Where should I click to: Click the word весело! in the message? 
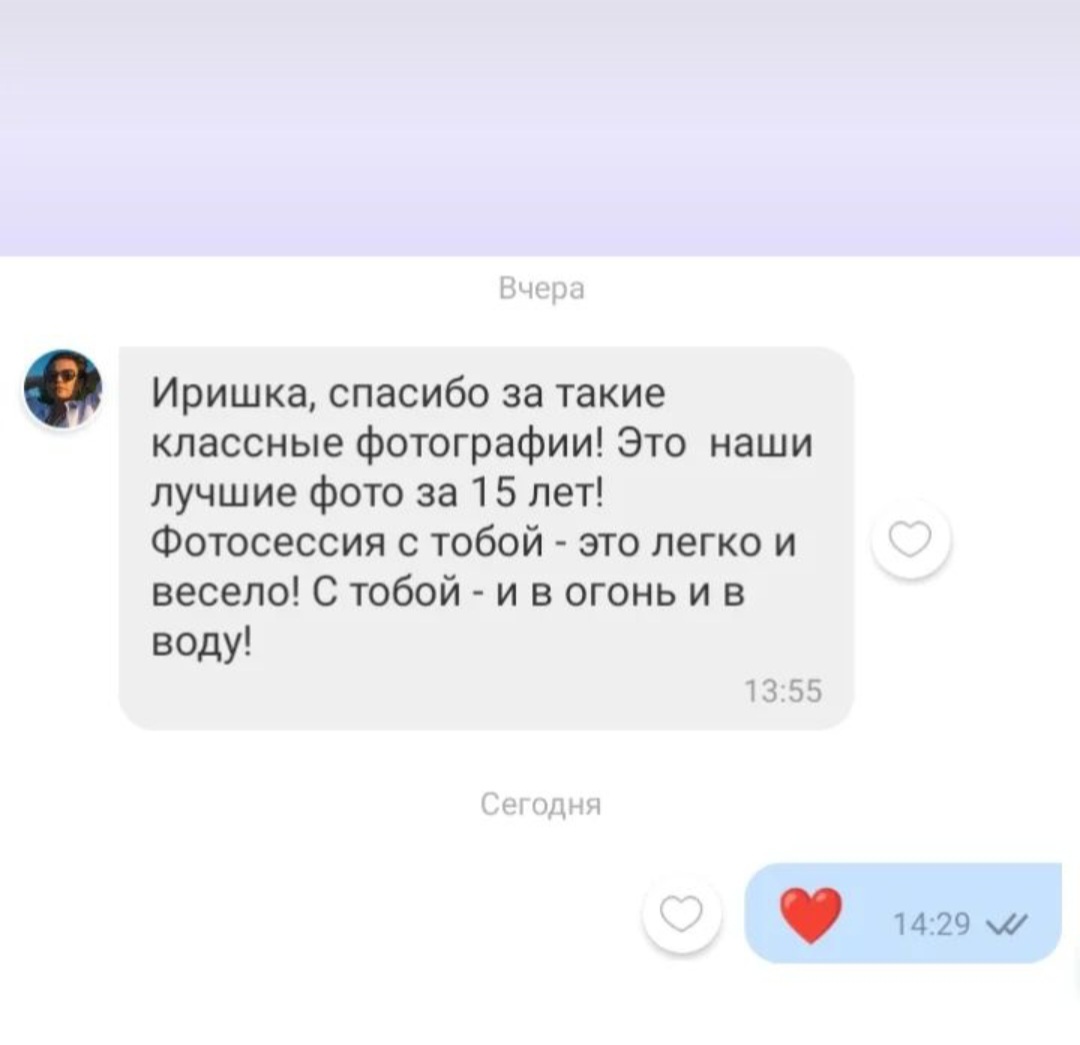225,593
